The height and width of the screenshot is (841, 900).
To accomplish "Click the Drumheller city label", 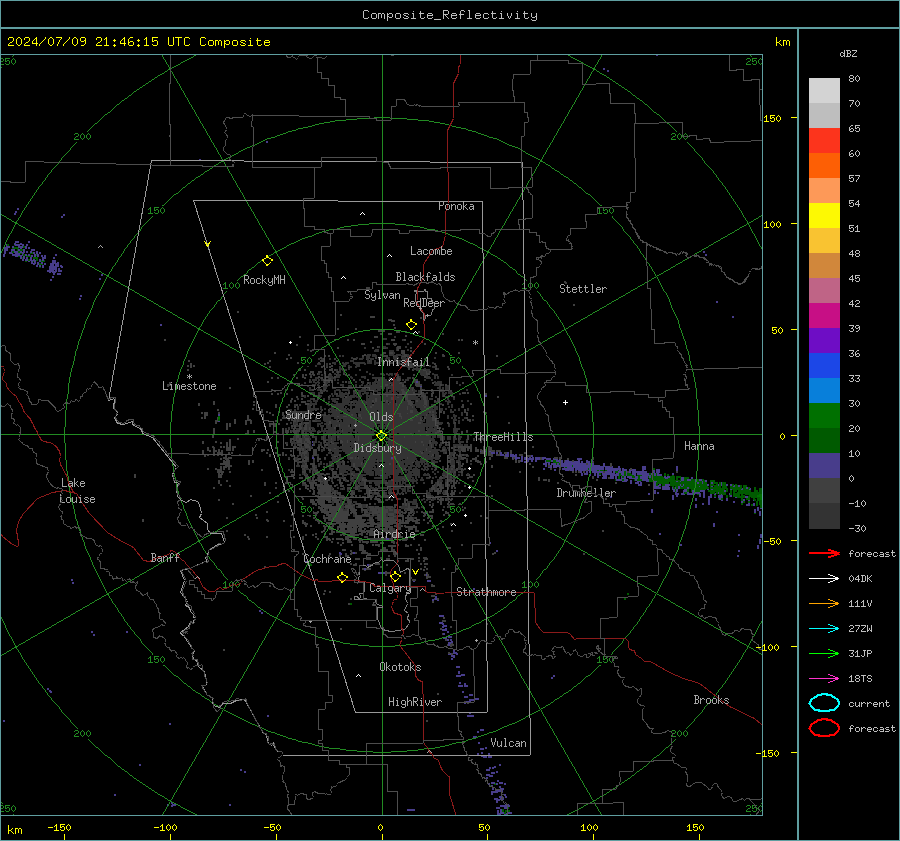I will point(586,493).
